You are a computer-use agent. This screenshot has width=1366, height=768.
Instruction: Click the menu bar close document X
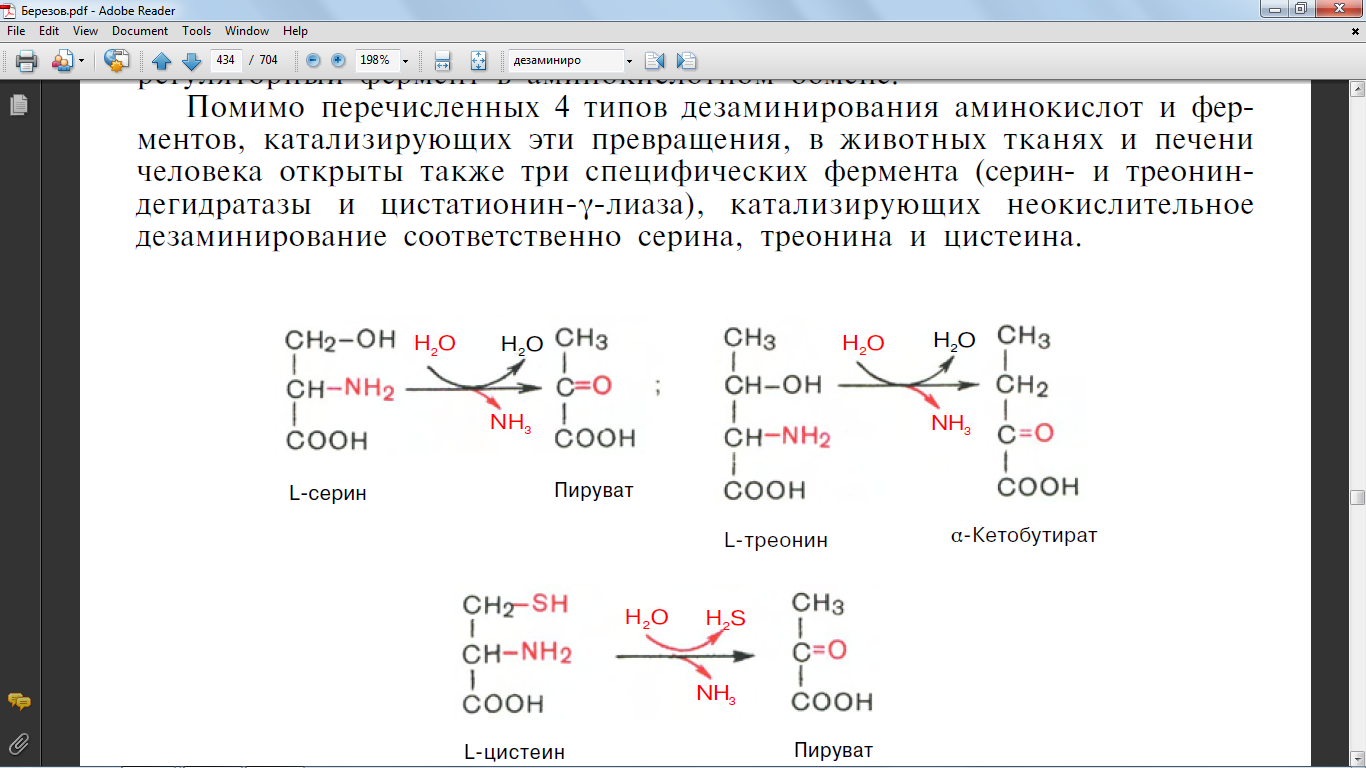pyautogui.click(x=1354, y=31)
